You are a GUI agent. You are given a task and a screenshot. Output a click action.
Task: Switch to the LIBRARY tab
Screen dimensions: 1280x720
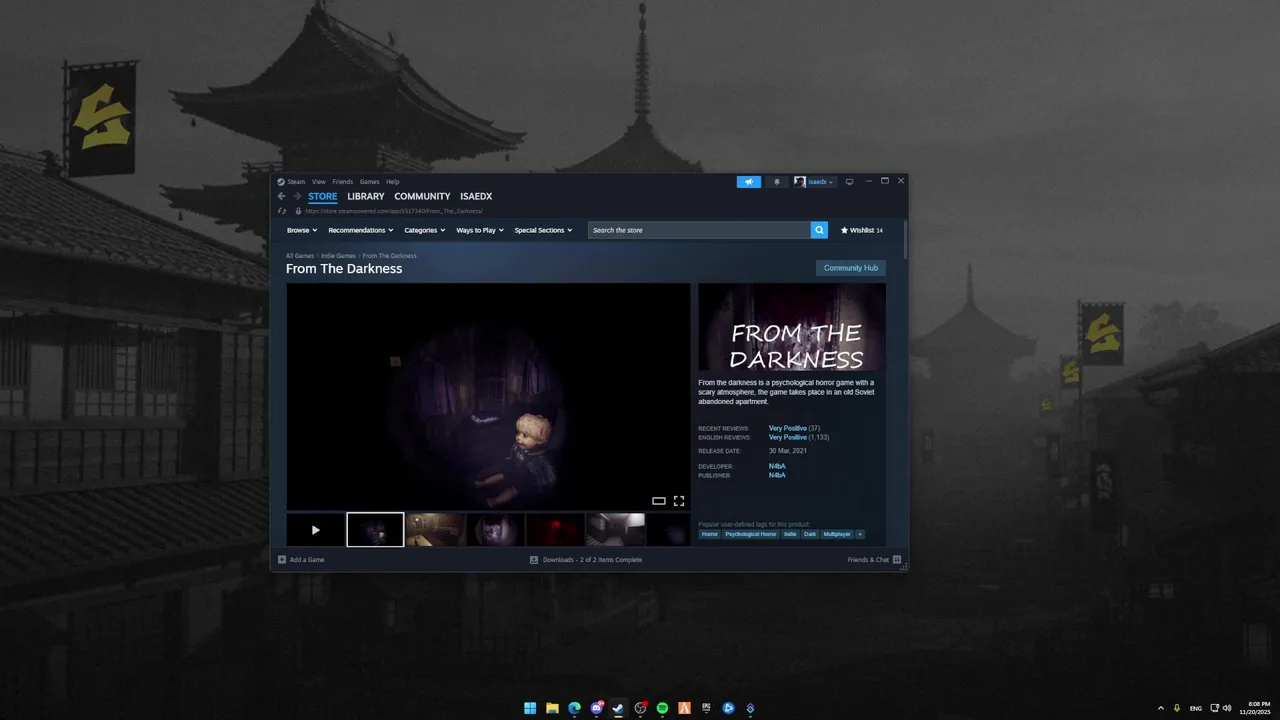coord(366,197)
